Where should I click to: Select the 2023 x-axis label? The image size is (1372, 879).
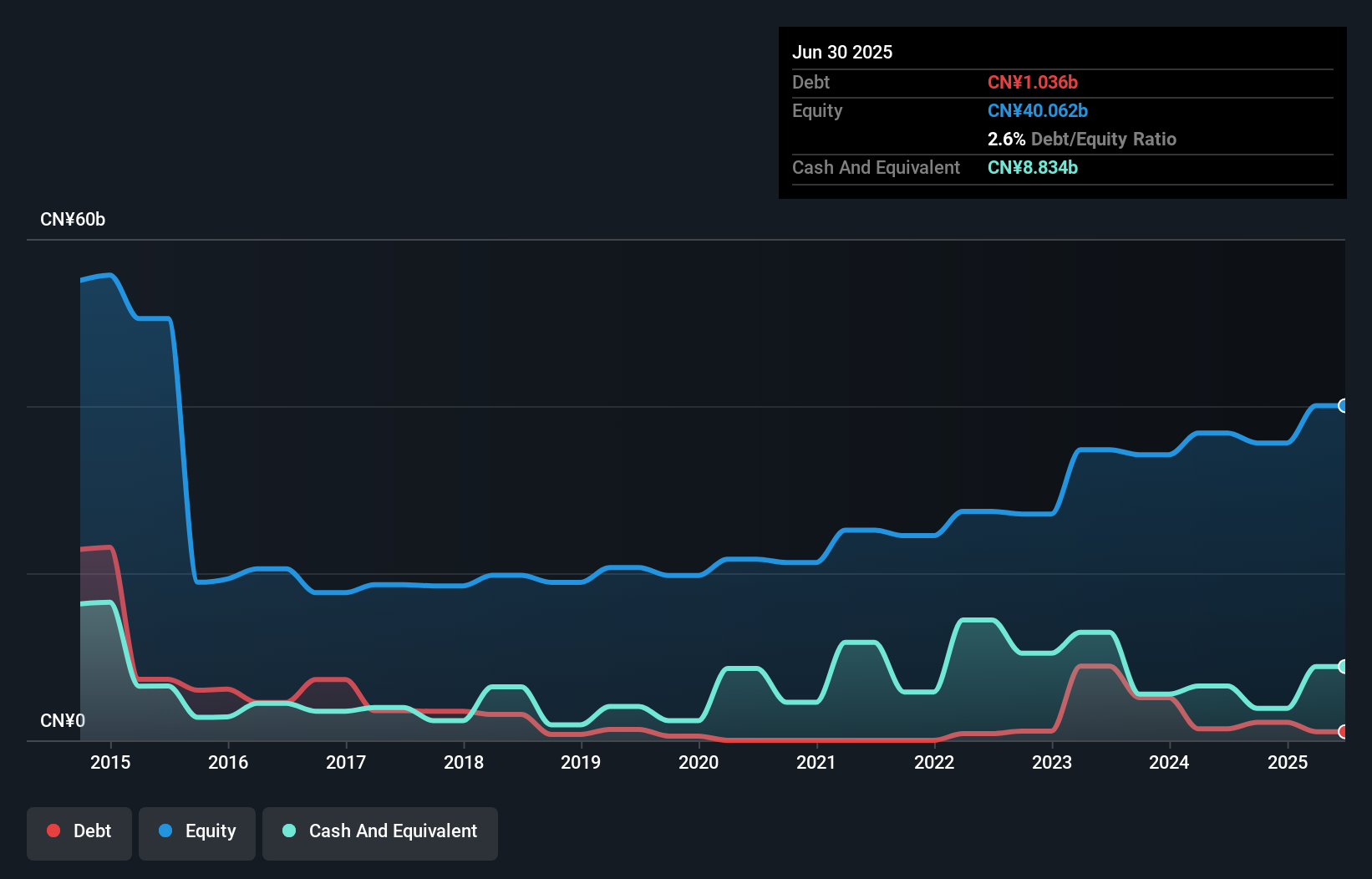(1052, 762)
